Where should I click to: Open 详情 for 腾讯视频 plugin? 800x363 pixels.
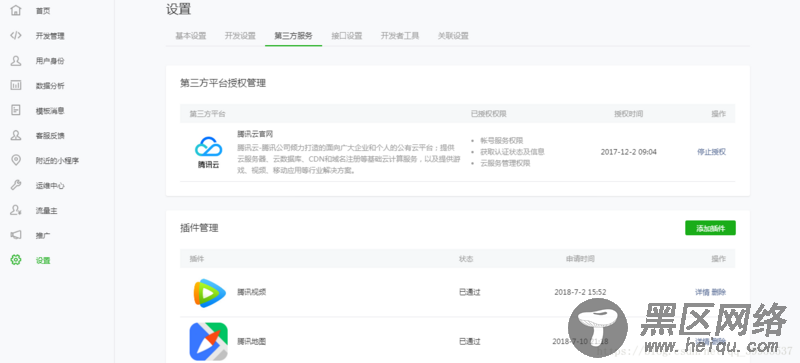702,292
